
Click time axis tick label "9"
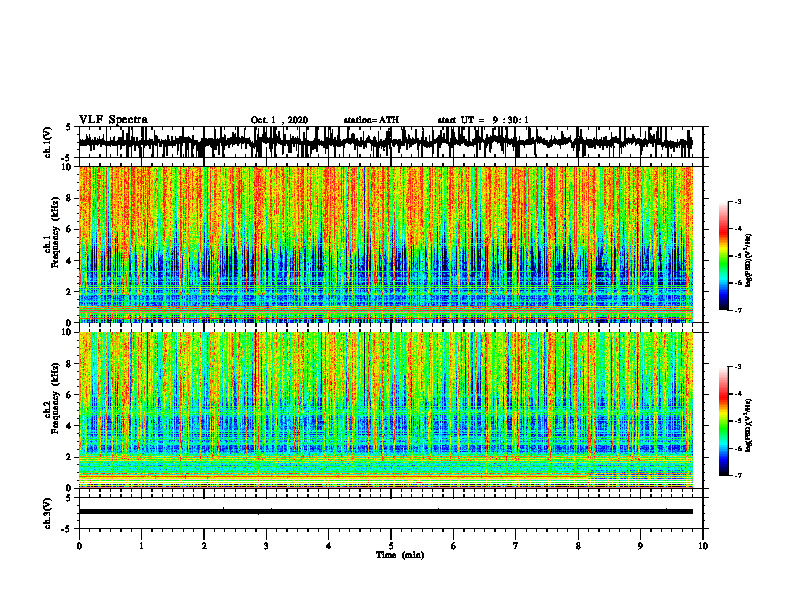click(x=640, y=546)
